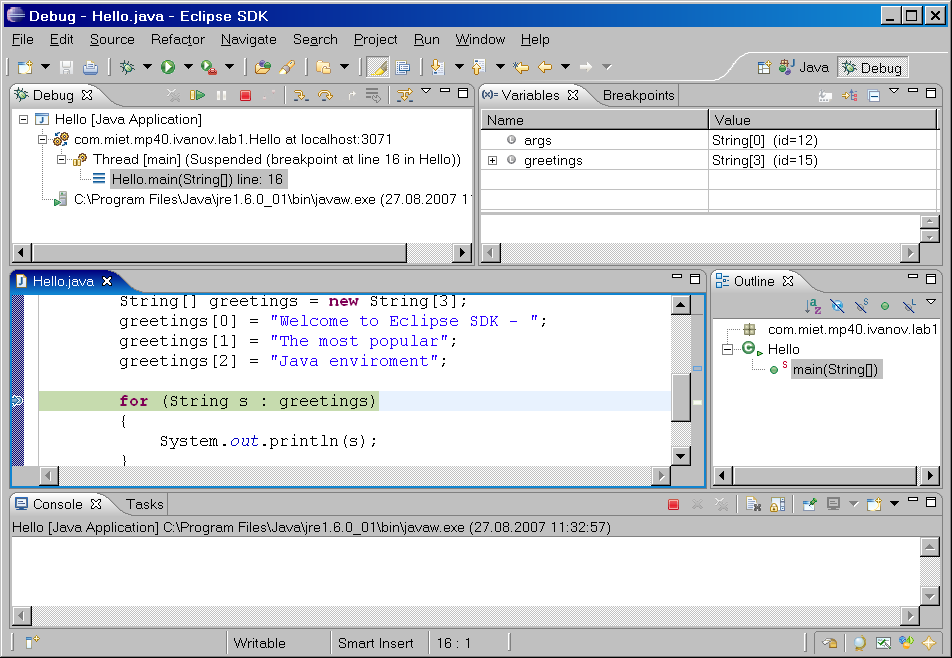Open the Debug view menu triangle
The height and width of the screenshot is (658, 952).
426,91
